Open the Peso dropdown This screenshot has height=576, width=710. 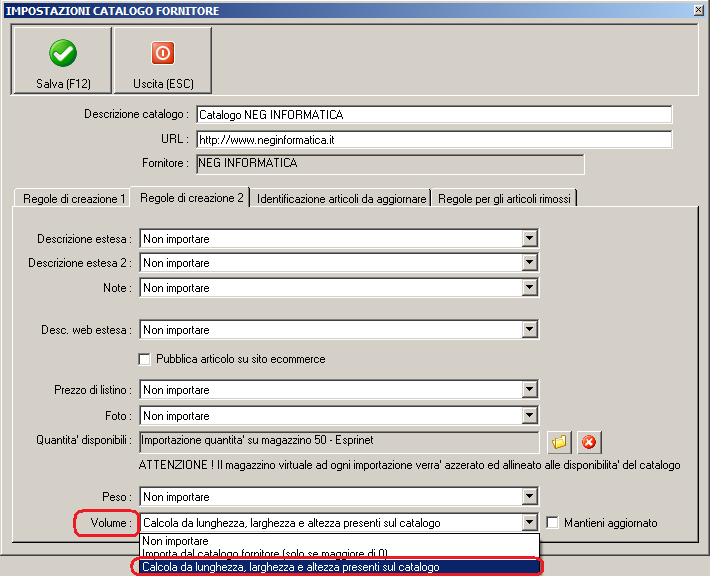coord(529,496)
